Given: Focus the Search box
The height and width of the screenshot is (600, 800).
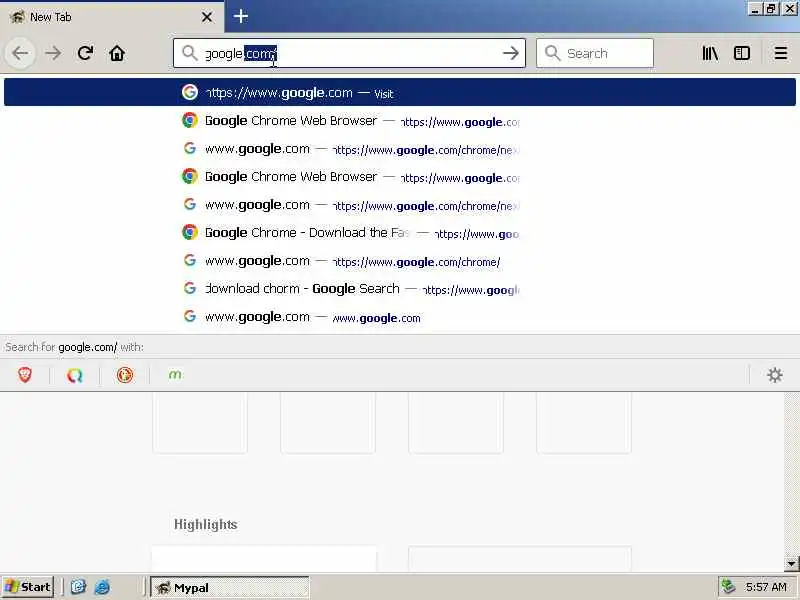Looking at the screenshot, I should pos(595,53).
